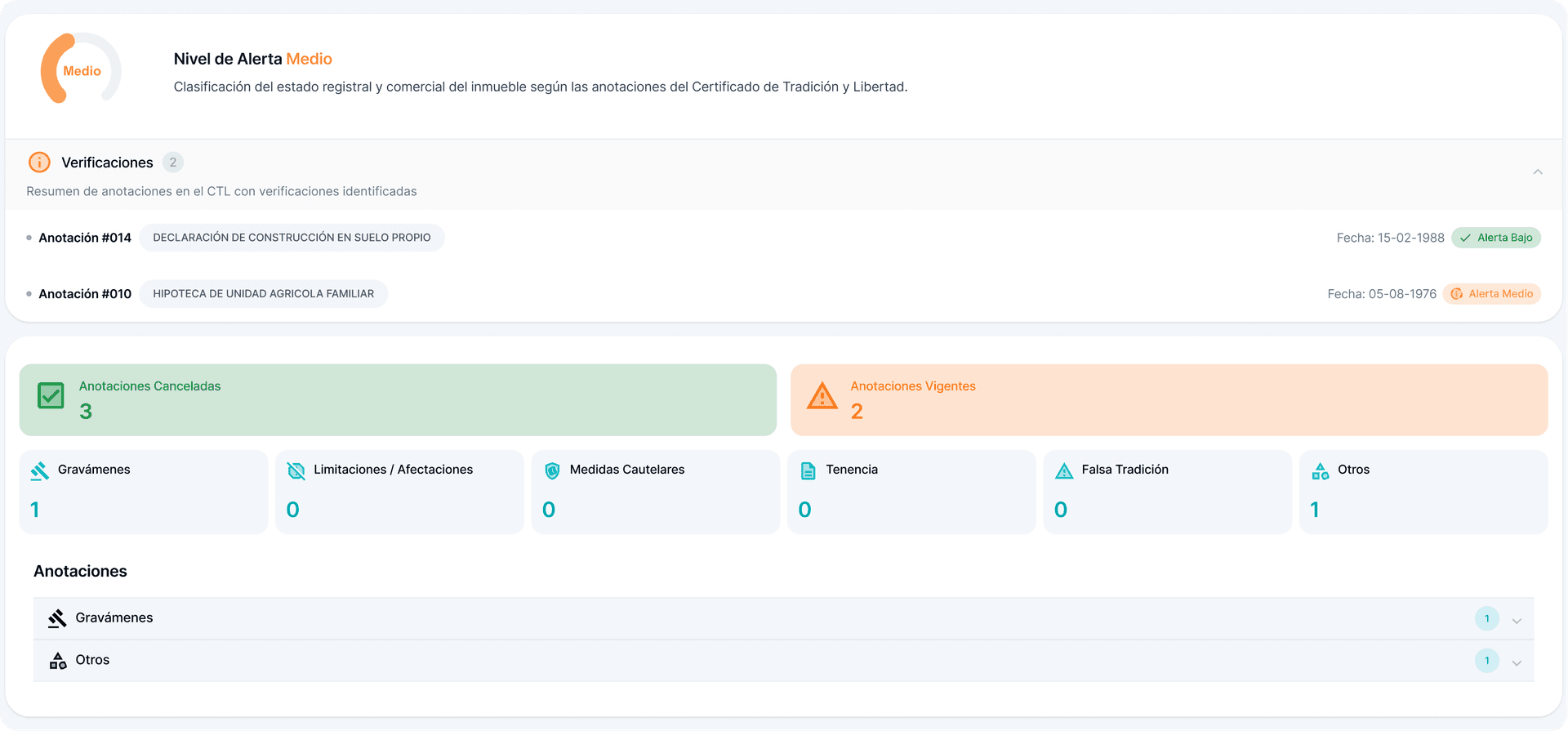Collapse the Verificaciones section chevron

point(1538,172)
